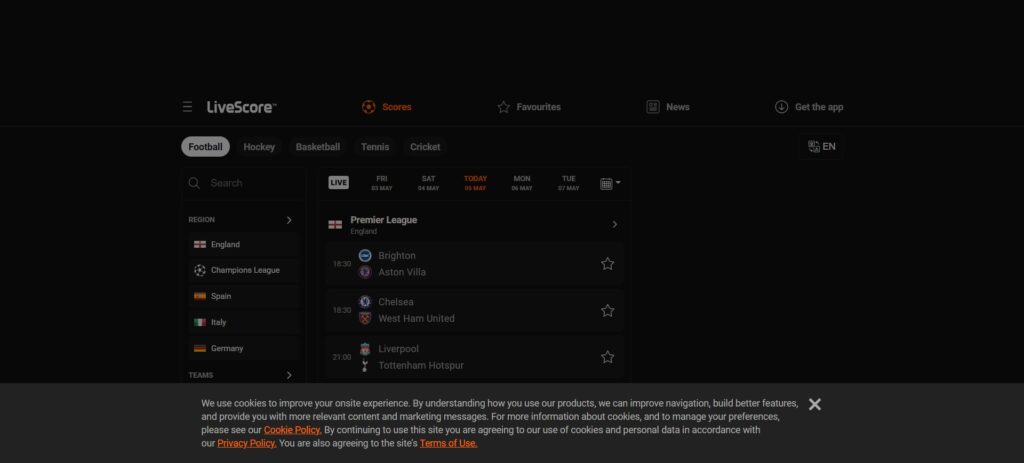The height and width of the screenshot is (463, 1024).
Task: Click the Spain flag icon
Action: pyautogui.click(x=200, y=296)
